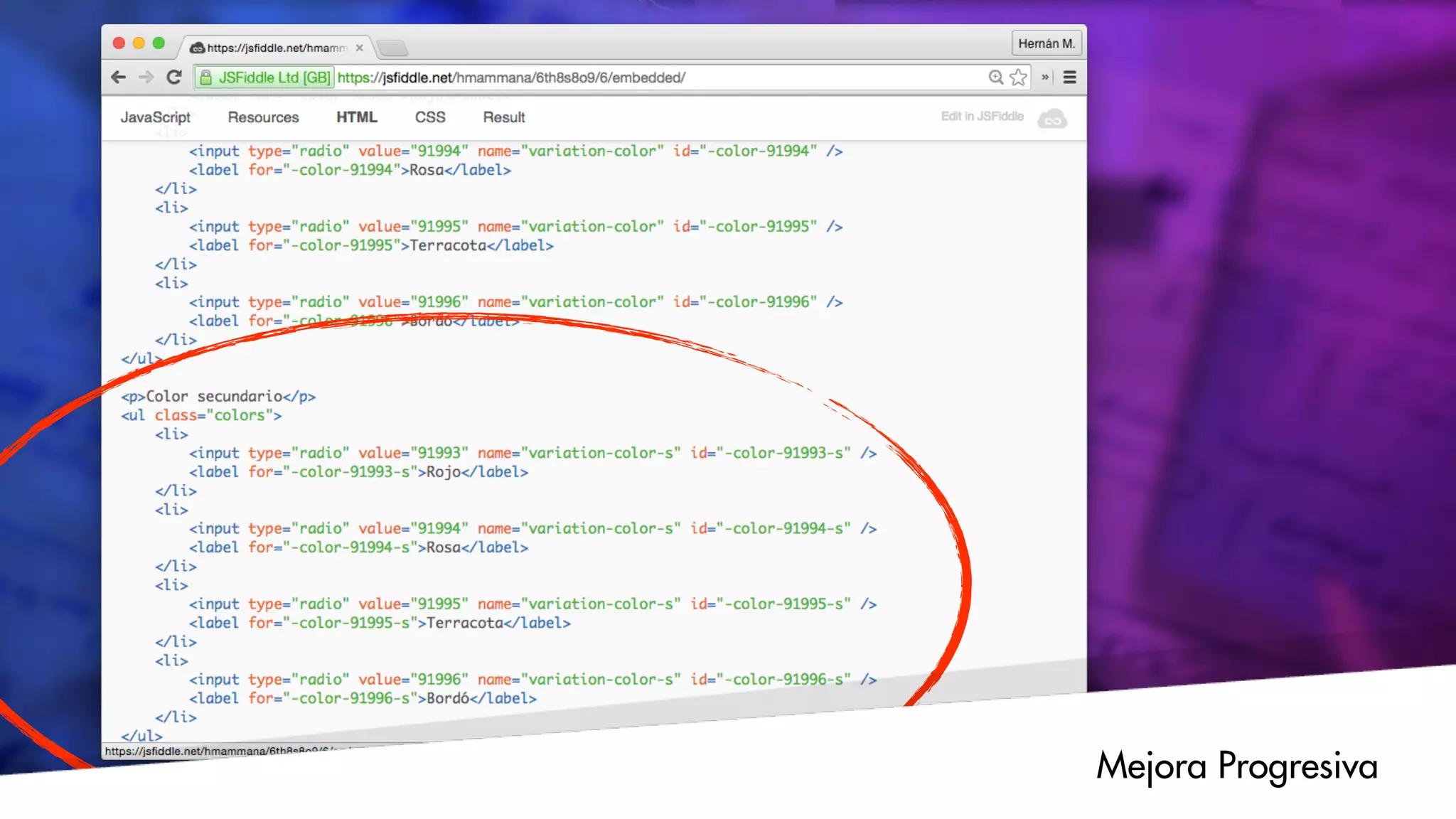Expand hidden extensions with the » chevron
The height and width of the screenshot is (819, 1456).
tap(1045, 77)
